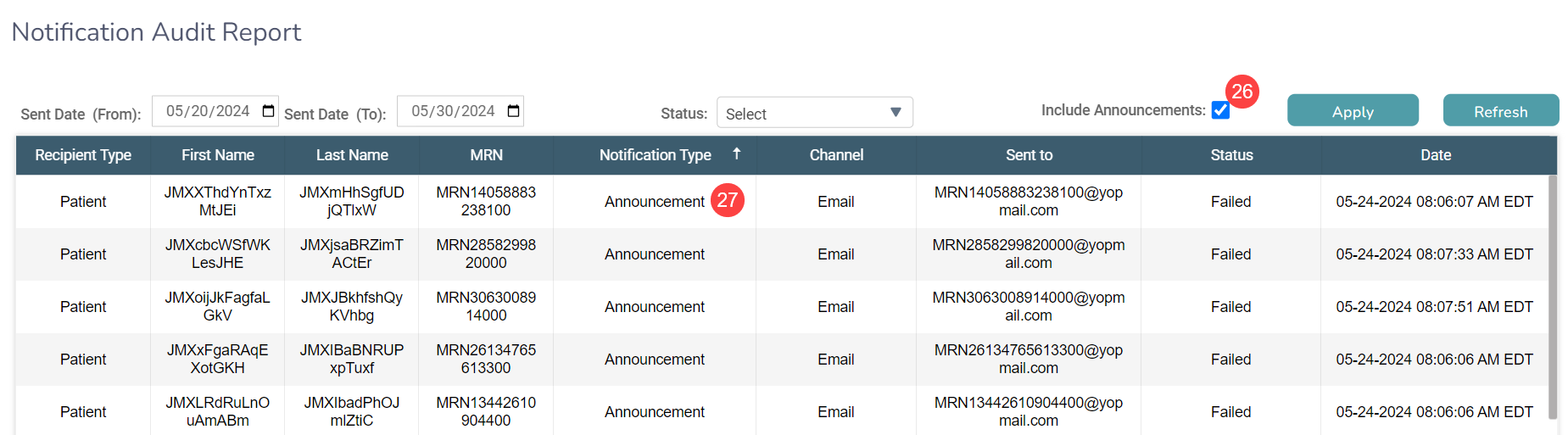Image resolution: width=1568 pixels, height=435 pixels.
Task: Click the Channel column header
Action: (x=836, y=155)
